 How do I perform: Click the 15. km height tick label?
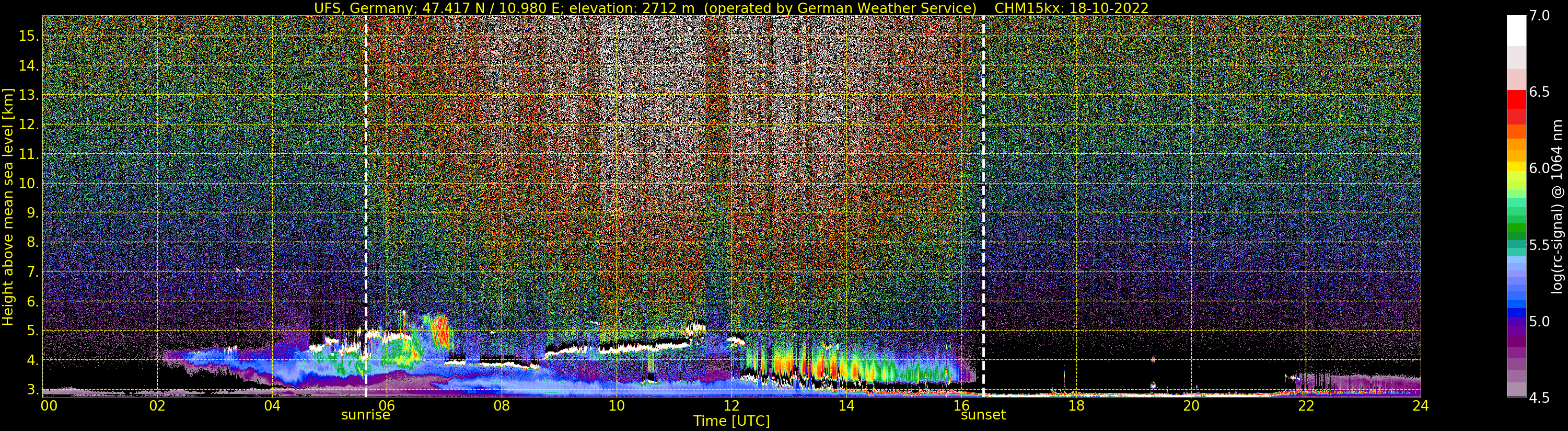point(29,36)
